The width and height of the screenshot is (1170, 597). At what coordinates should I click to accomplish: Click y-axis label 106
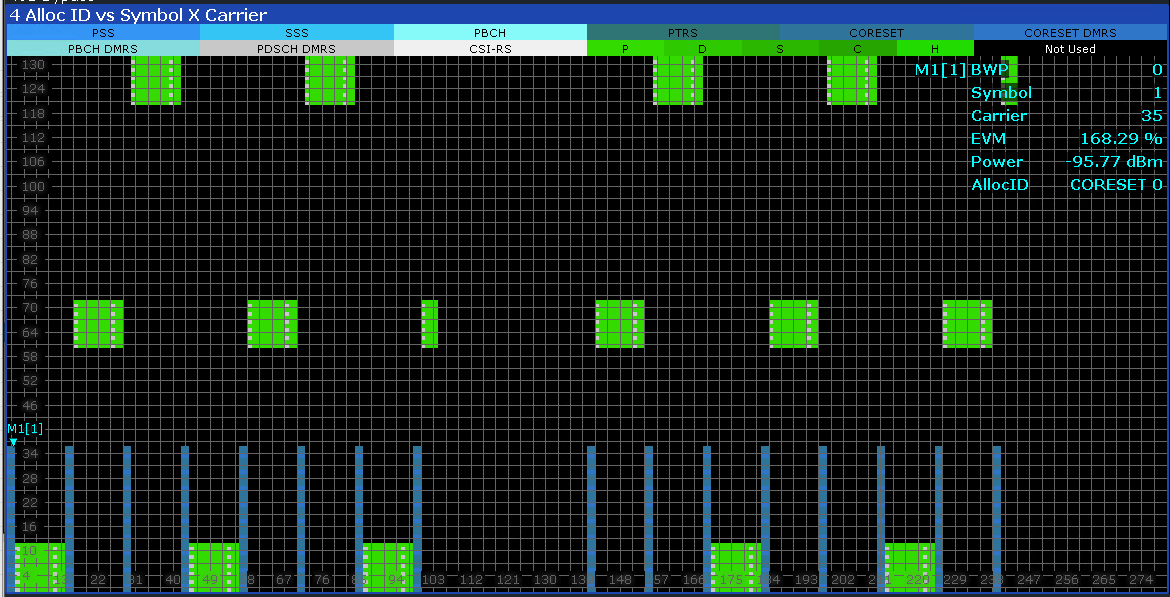(x=34, y=162)
